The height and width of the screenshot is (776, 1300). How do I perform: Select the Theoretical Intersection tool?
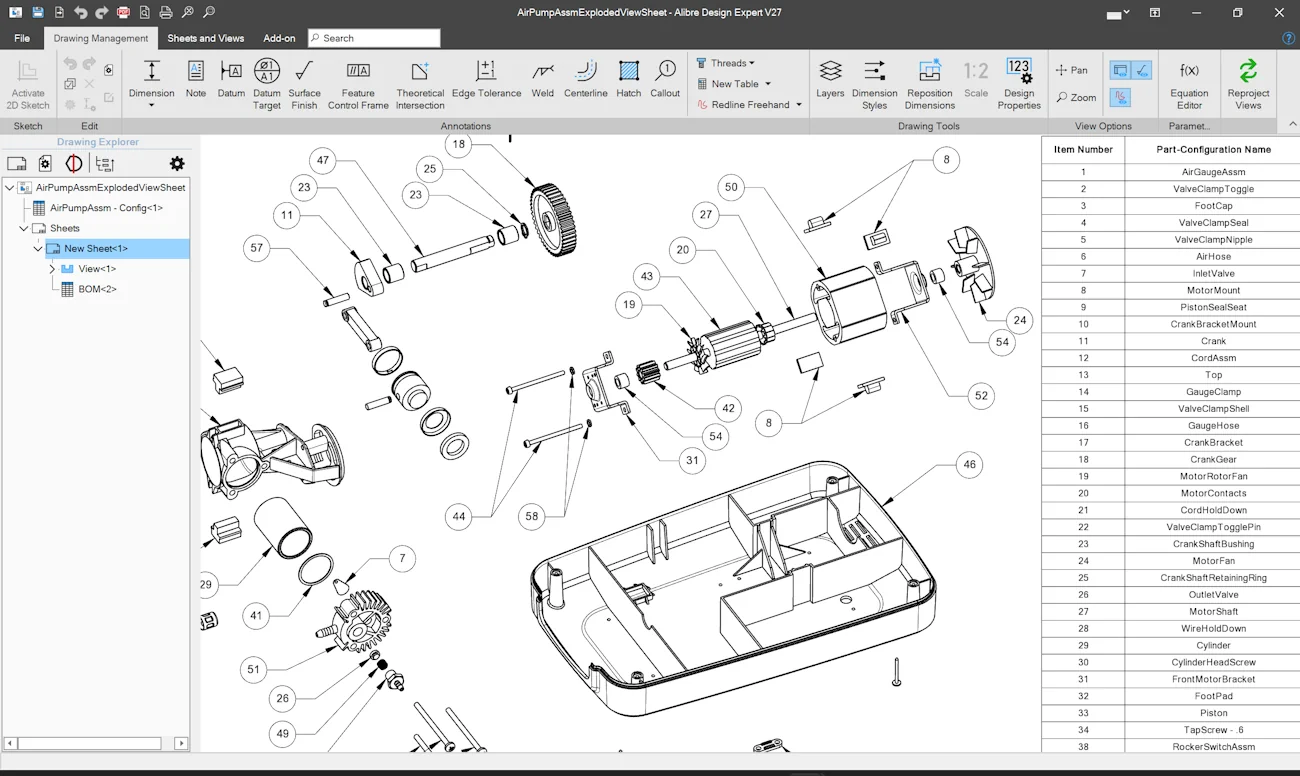(420, 84)
